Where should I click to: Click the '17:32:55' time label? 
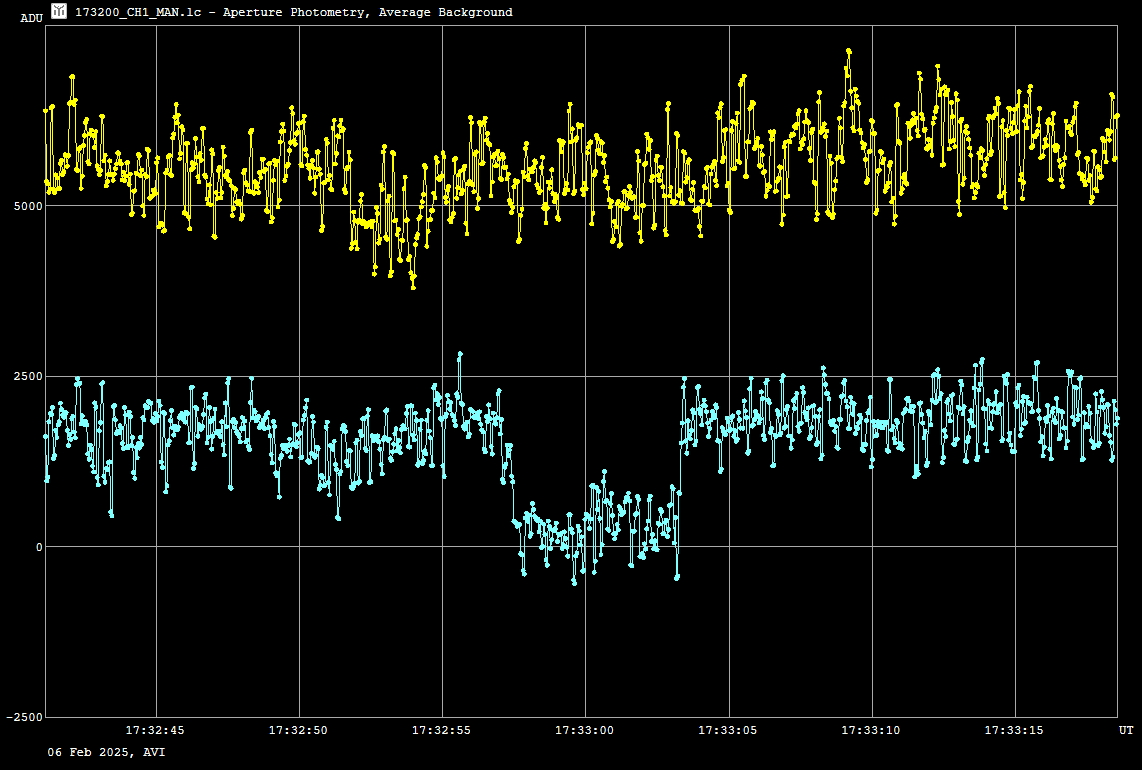pos(441,730)
